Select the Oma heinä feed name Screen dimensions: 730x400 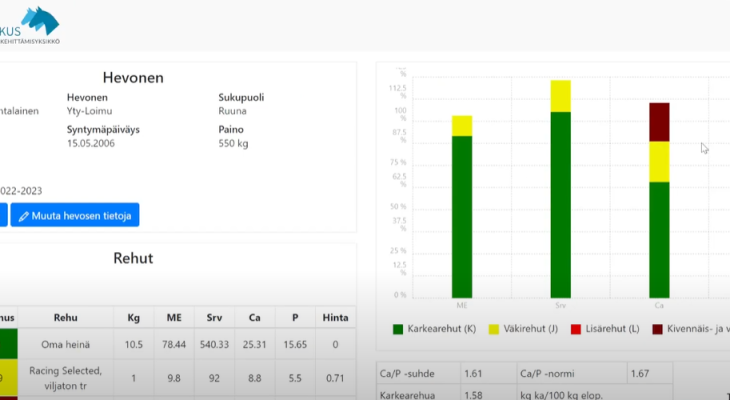pos(66,345)
